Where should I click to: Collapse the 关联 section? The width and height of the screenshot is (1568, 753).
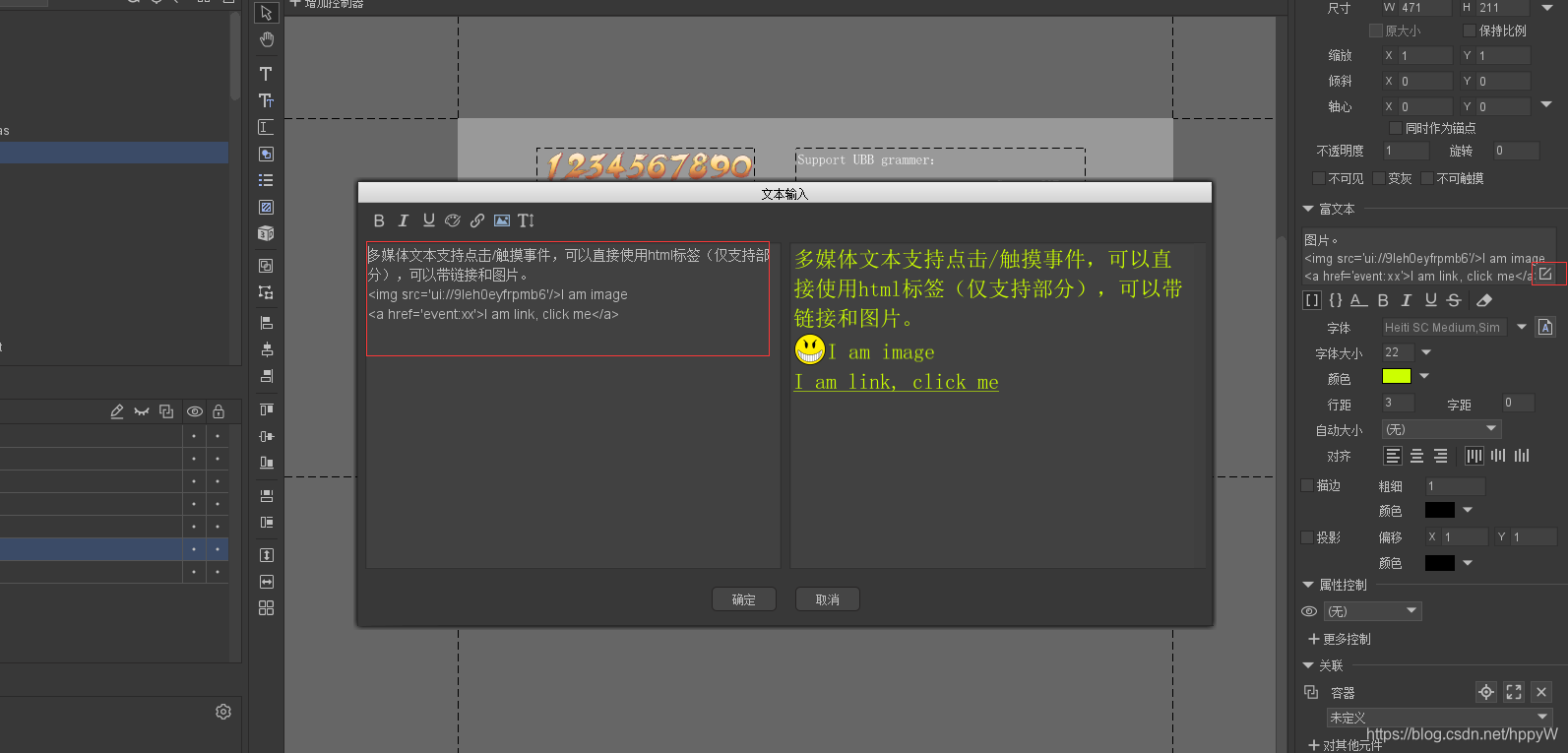1308,665
